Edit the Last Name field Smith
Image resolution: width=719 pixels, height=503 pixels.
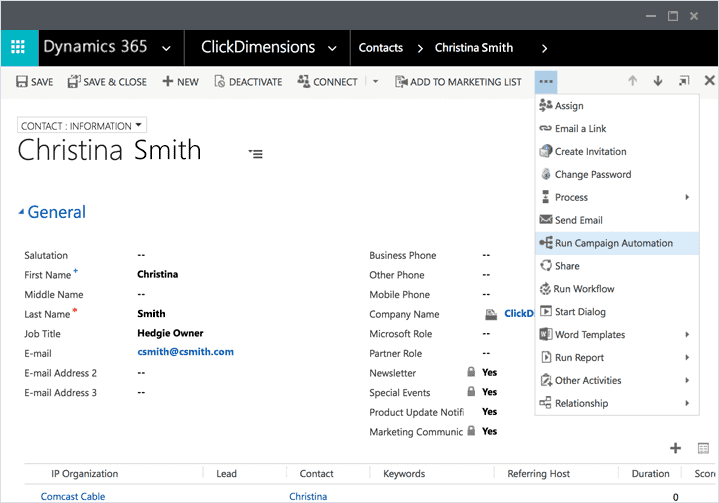click(151, 314)
